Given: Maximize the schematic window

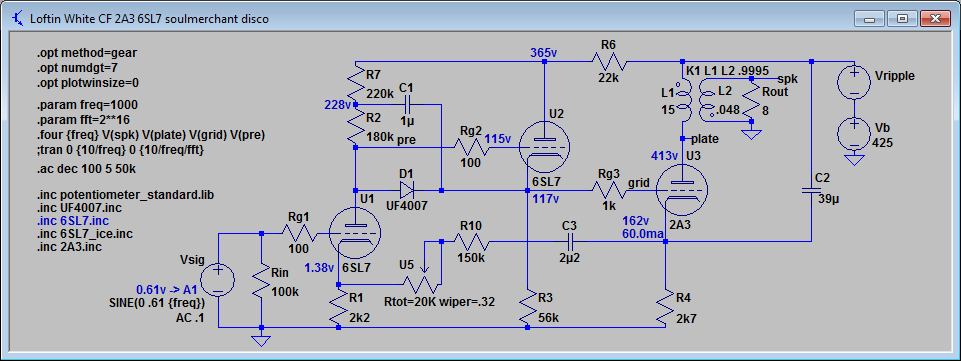Looking at the screenshot, I should [902, 18].
